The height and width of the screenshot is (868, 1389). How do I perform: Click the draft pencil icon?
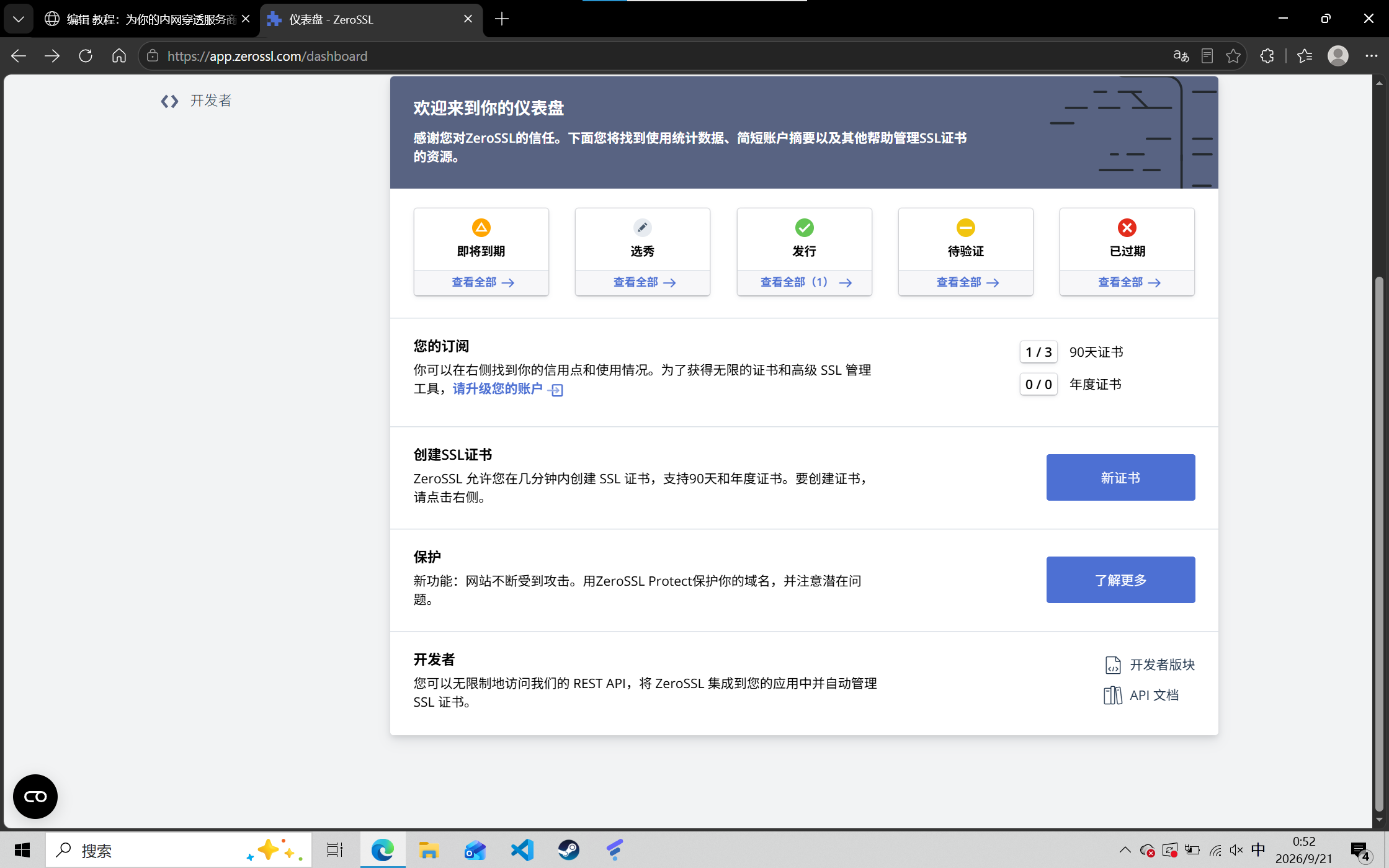[x=642, y=228]
